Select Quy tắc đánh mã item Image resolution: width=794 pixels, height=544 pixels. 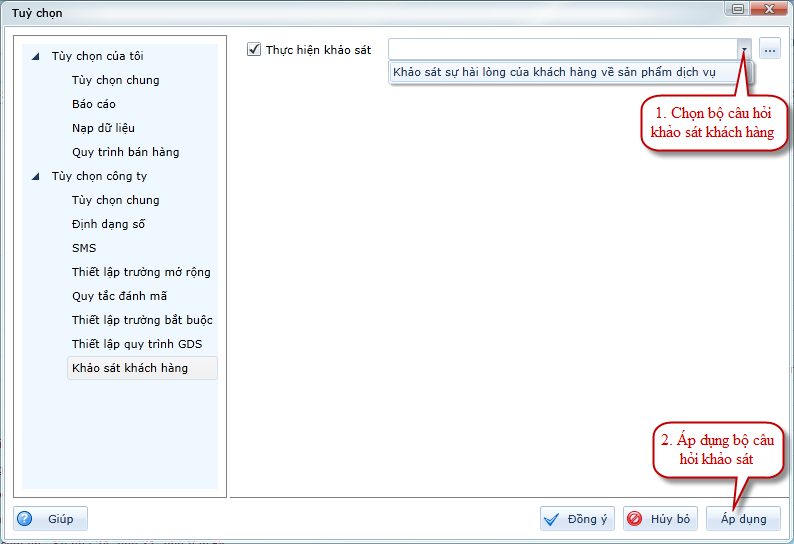click(119, 296)
